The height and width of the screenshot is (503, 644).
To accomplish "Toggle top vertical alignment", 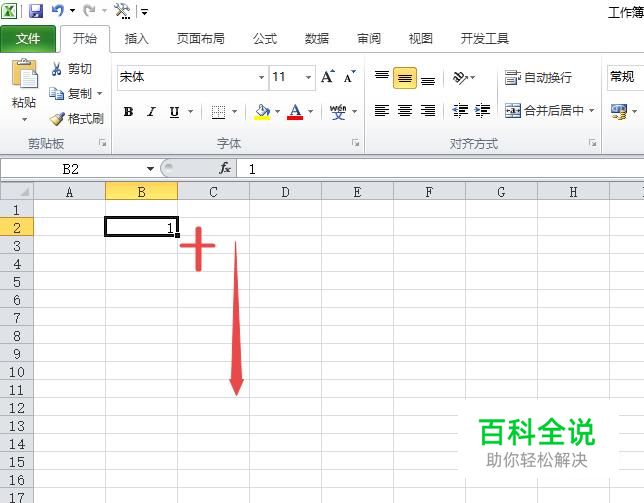I will click(x=382, y=77).
